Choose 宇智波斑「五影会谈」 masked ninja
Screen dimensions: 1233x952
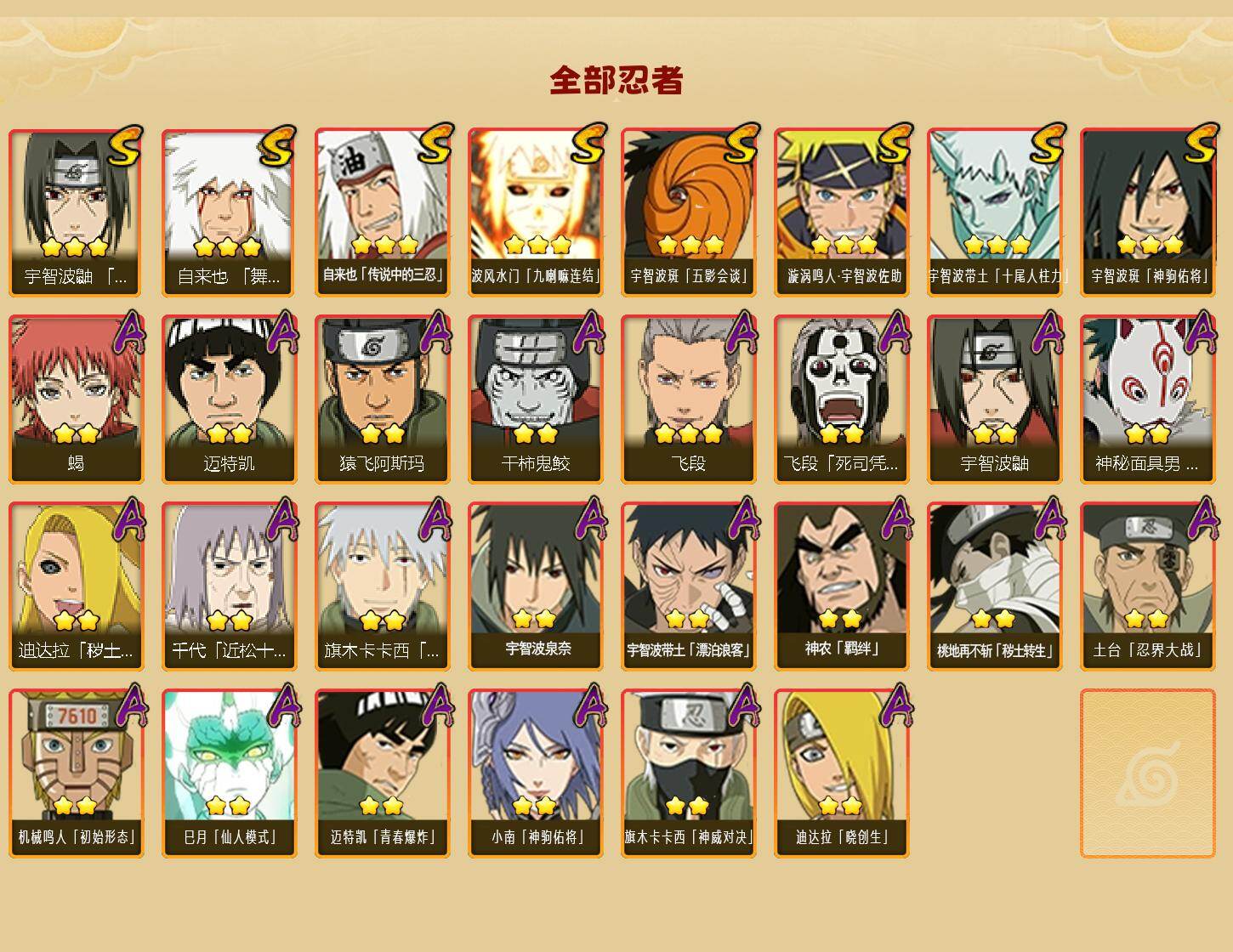[689, 212]
